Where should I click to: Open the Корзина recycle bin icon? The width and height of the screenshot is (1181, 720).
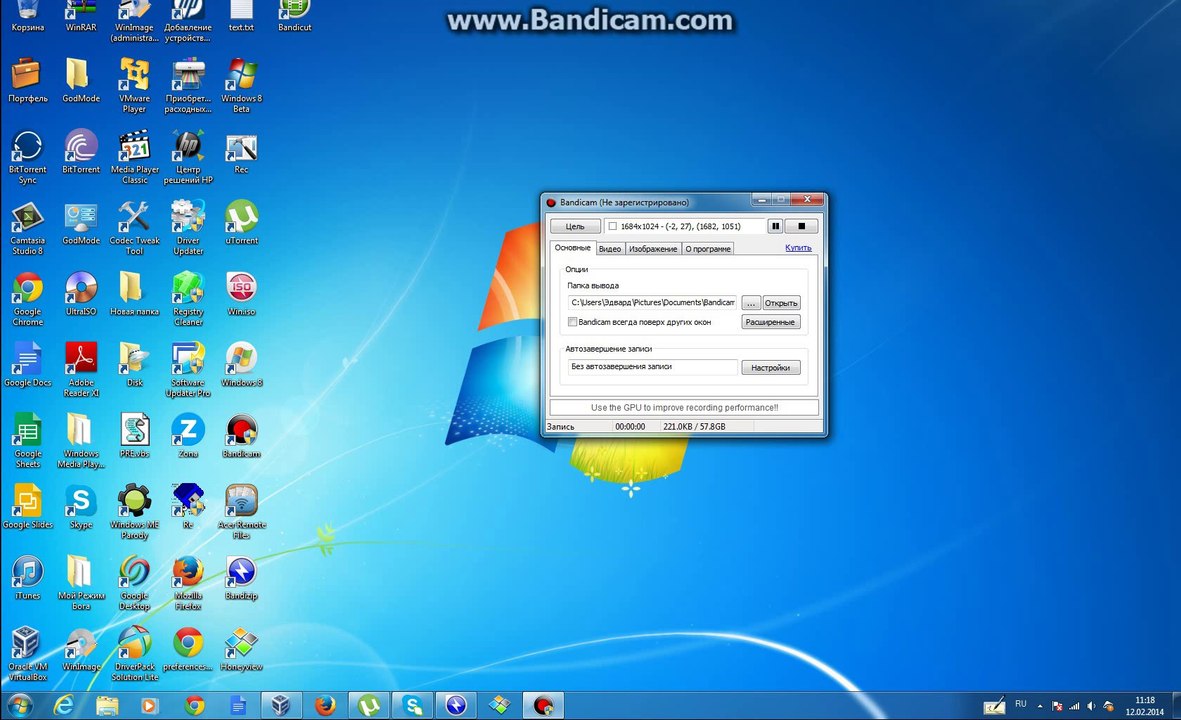(27, 16)
